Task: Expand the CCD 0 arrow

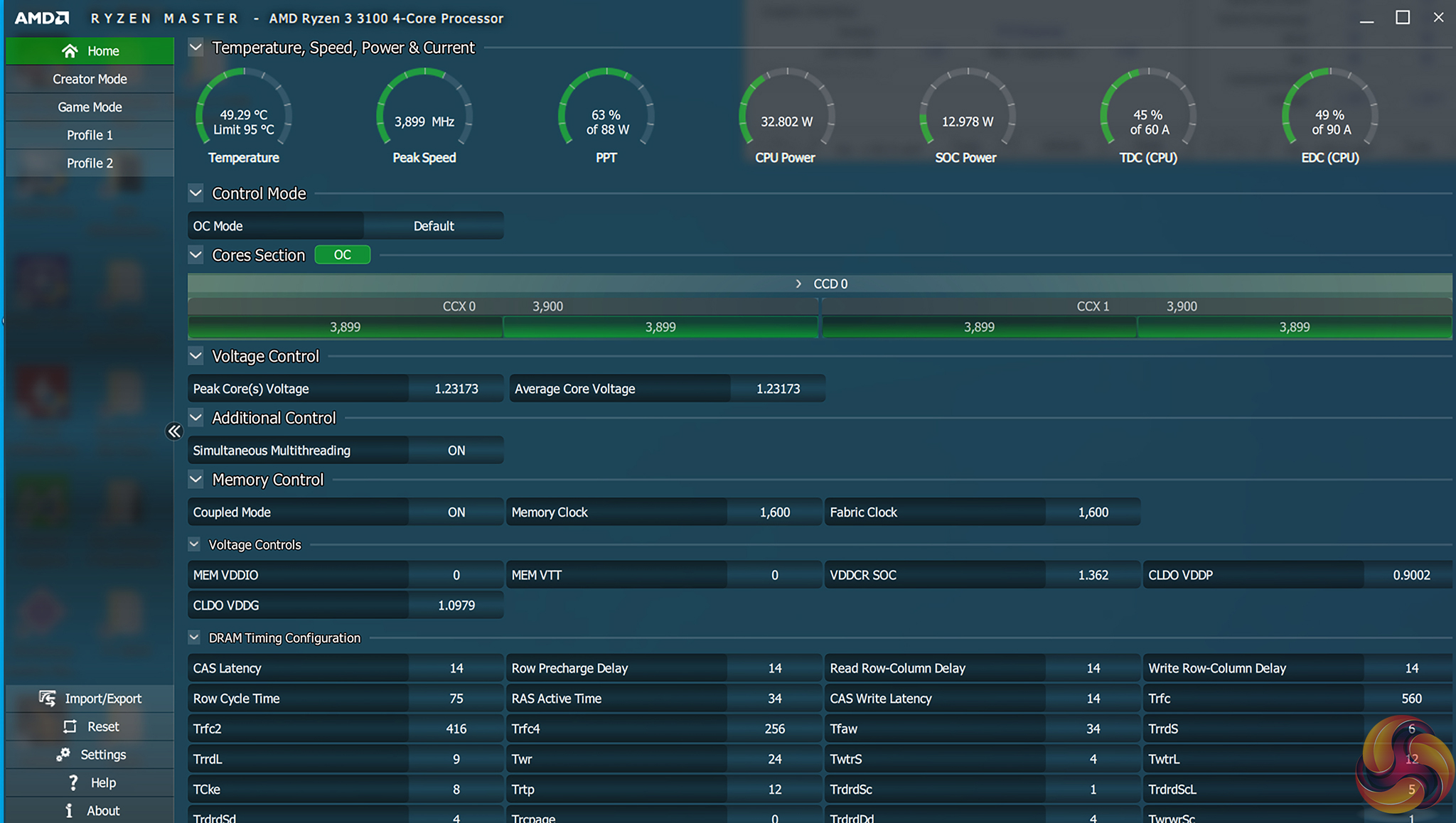Action: [798, 284]
